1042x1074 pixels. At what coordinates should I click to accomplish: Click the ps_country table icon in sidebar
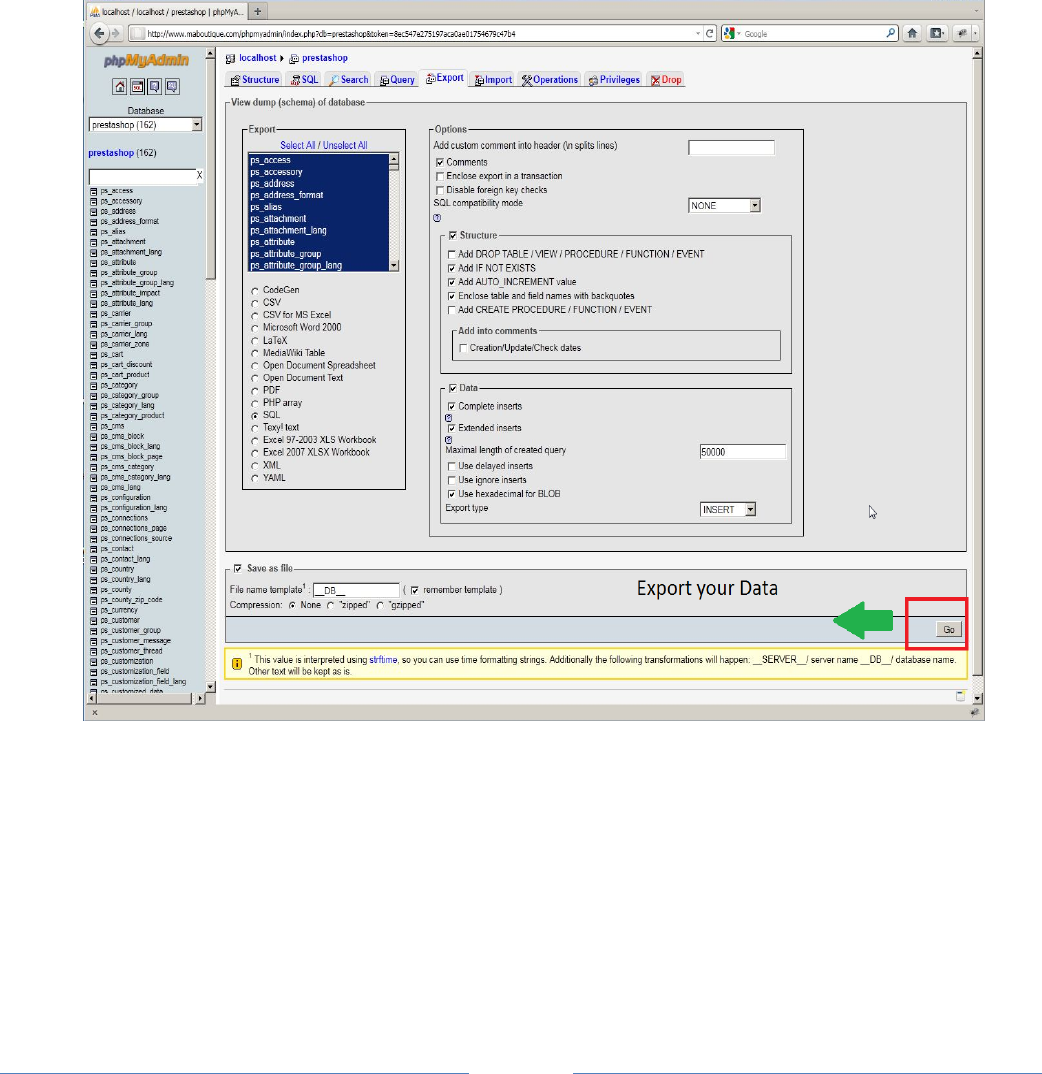click(x=94, y=569)
